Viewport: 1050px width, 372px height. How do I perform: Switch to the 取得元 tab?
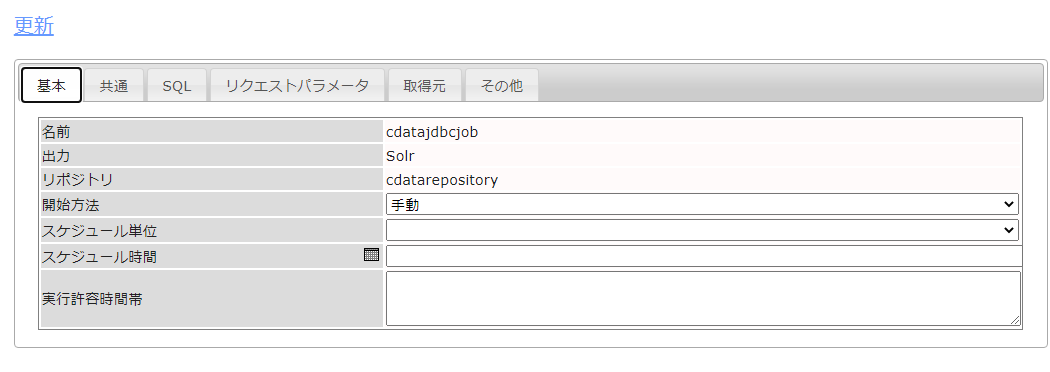[425, 85]
